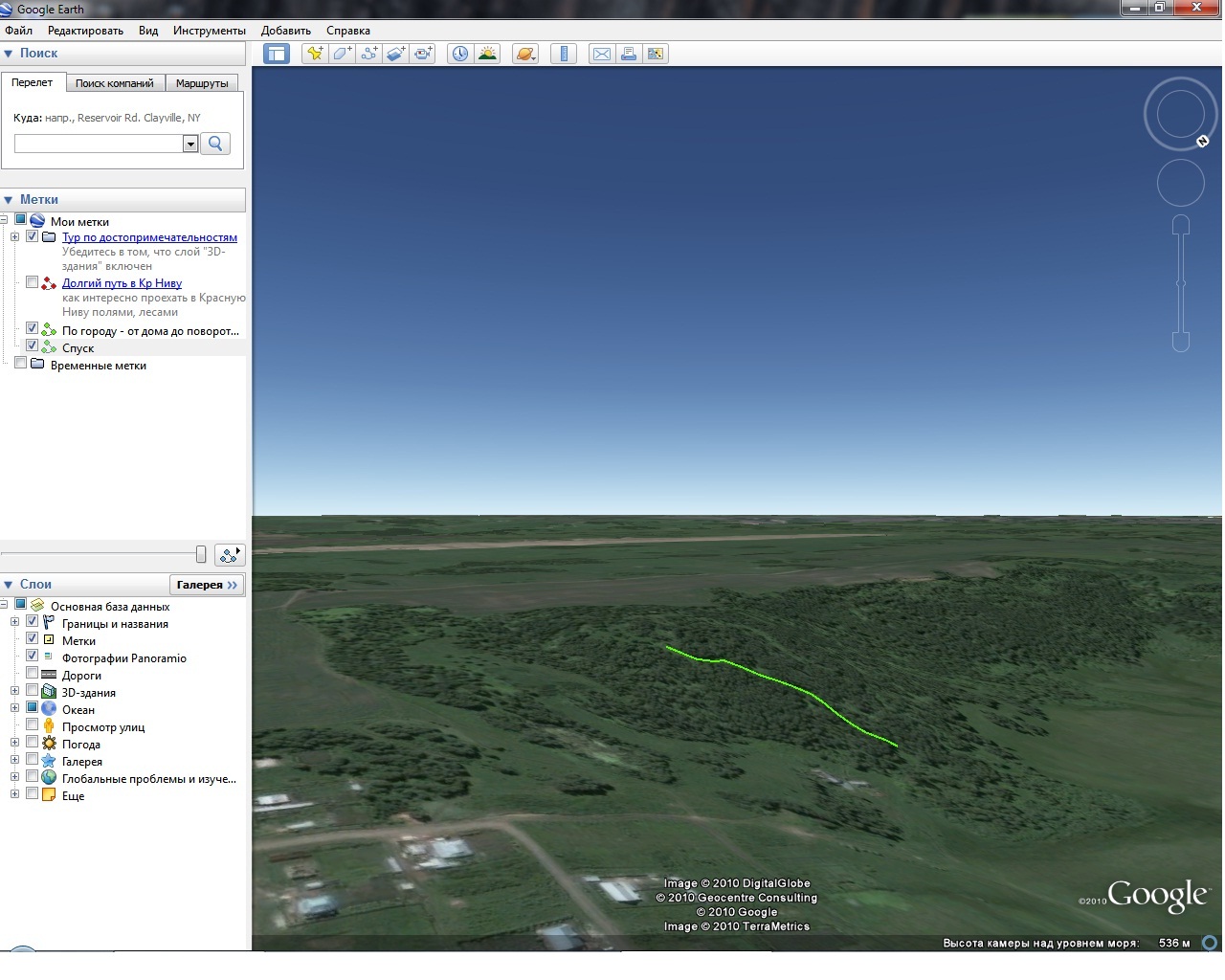Click the Погода sun icon
Screen dimensions: 1225x980
point(49,744)
